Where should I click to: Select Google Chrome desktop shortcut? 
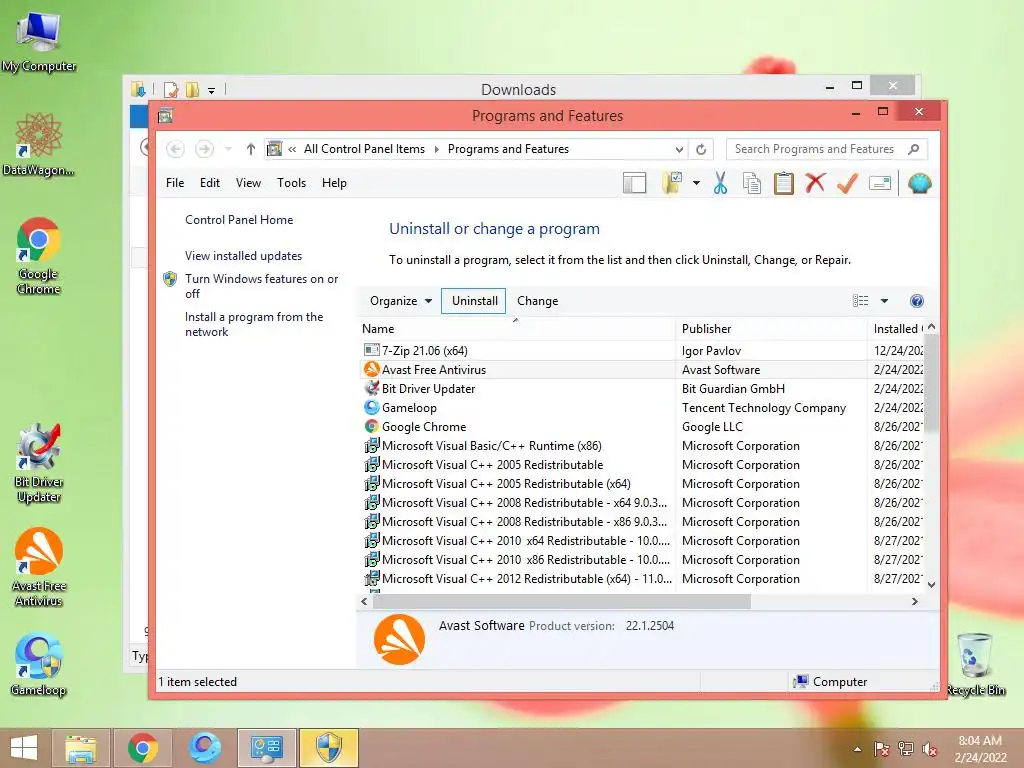(x=39, y=256)
